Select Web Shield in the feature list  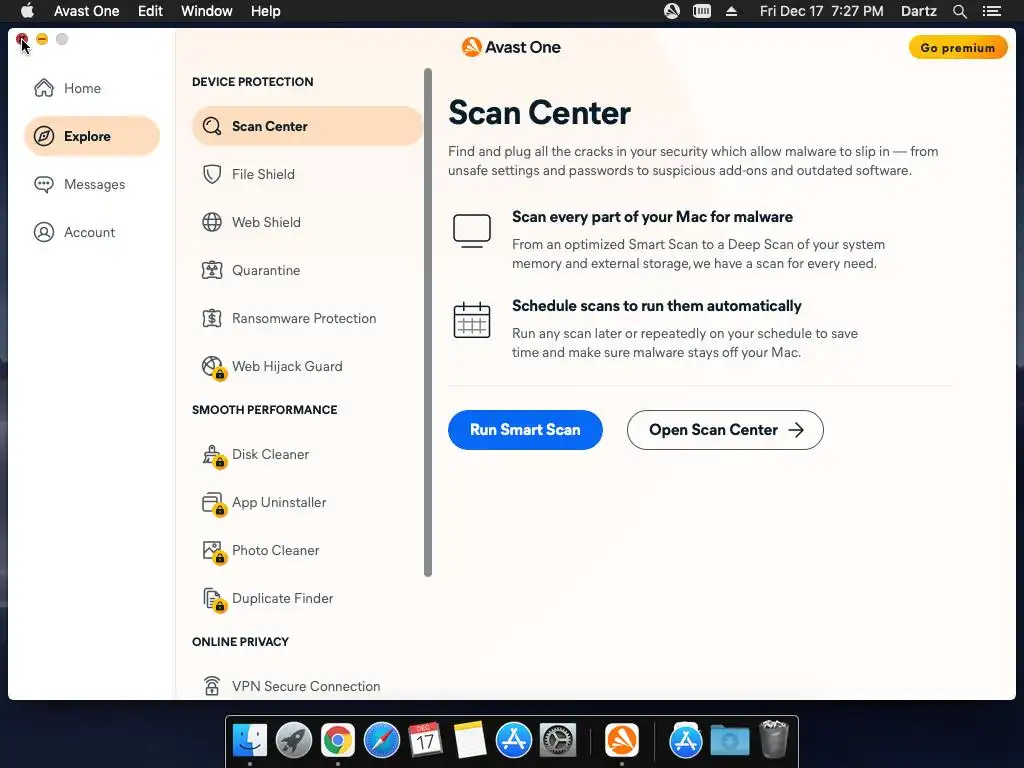307,222
